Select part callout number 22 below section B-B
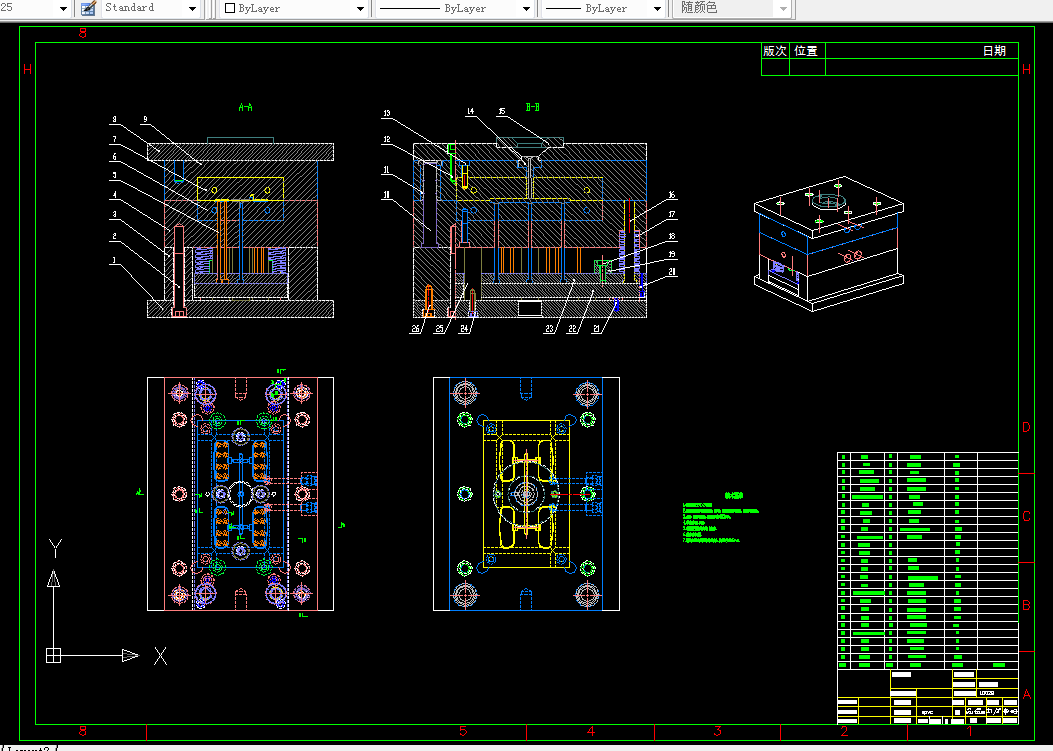 (572, 329)
